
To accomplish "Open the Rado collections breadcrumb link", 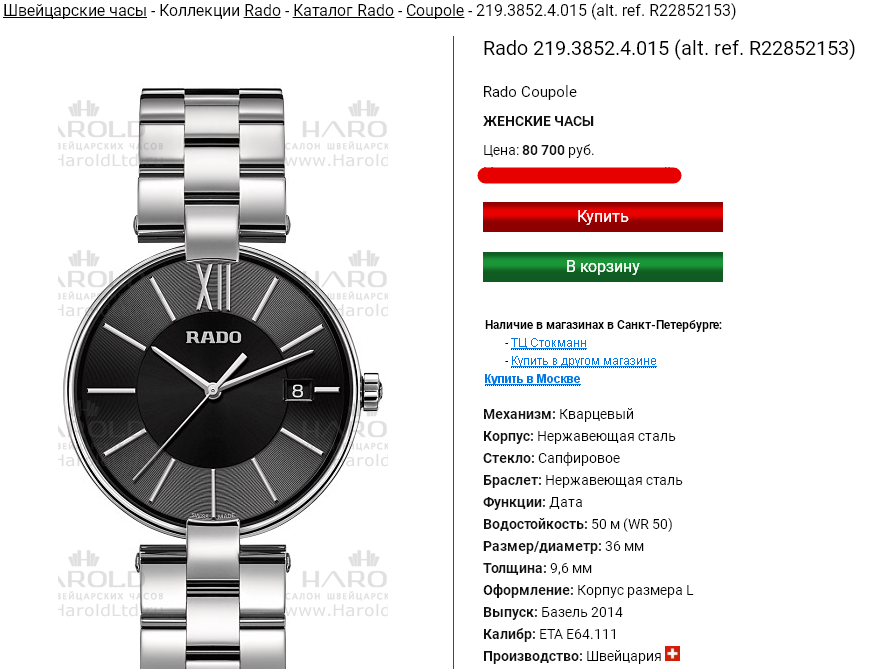I will [262, 10].
